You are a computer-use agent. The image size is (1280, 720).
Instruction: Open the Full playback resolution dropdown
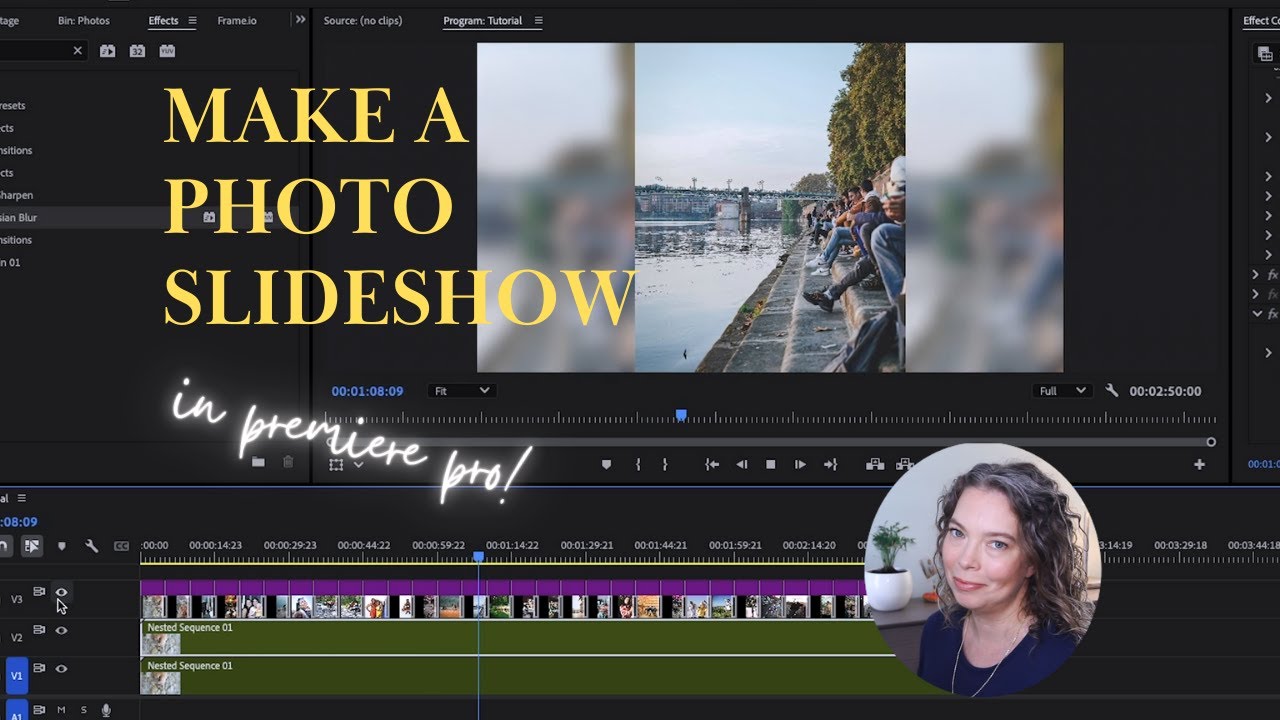[x=1062, y=391]
